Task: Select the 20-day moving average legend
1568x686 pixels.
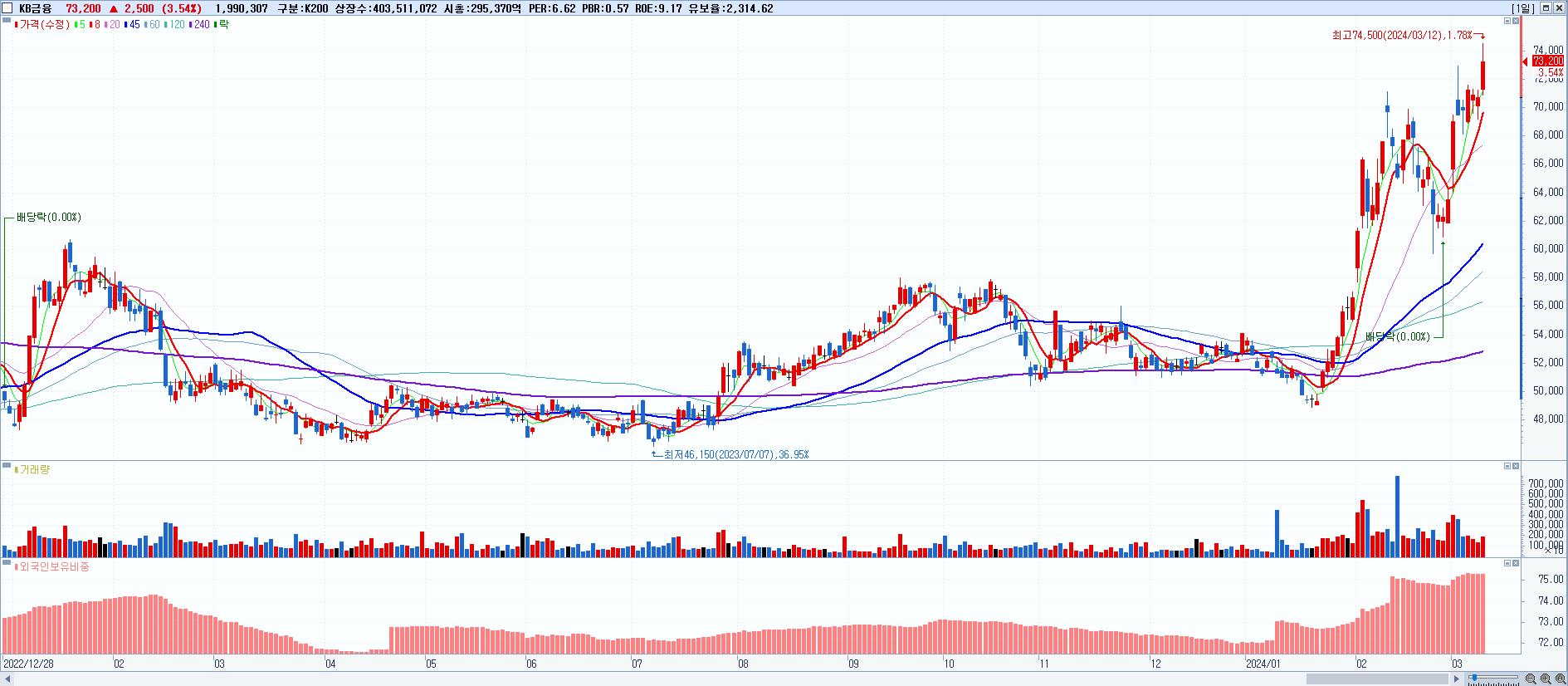Action: point(111,25)
